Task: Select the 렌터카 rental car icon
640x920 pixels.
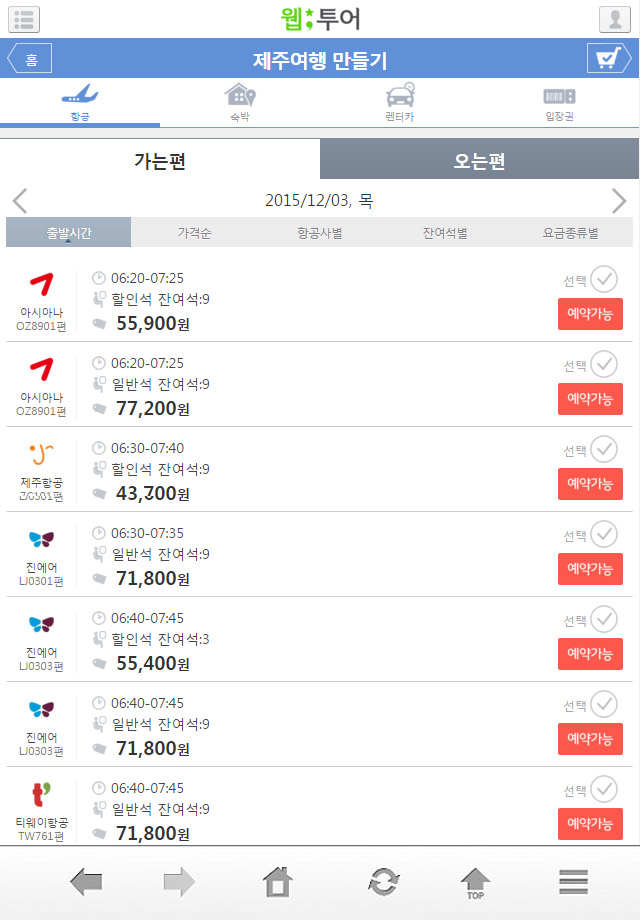Action: pyautogui.click(x=400, y=97)
